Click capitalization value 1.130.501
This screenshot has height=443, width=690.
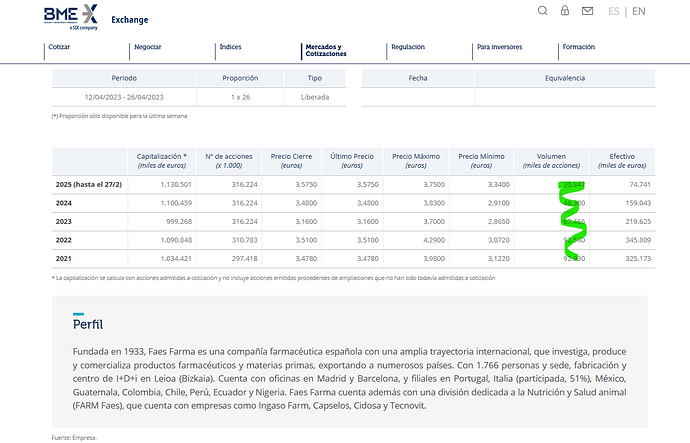(176, 185)
